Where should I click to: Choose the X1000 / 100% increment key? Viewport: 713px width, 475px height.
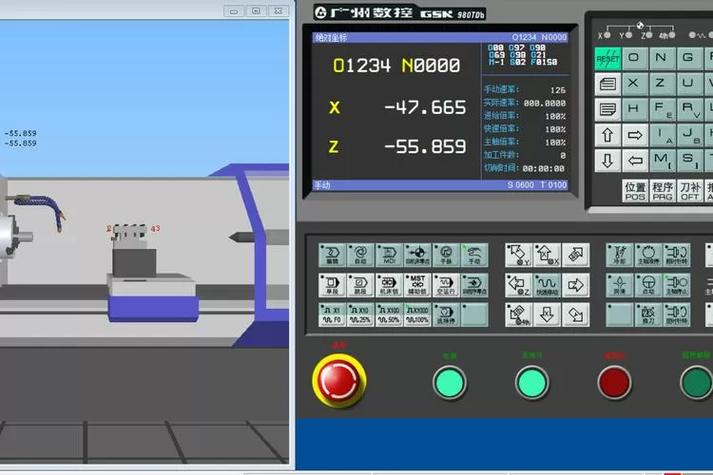[x=417, y=315]
